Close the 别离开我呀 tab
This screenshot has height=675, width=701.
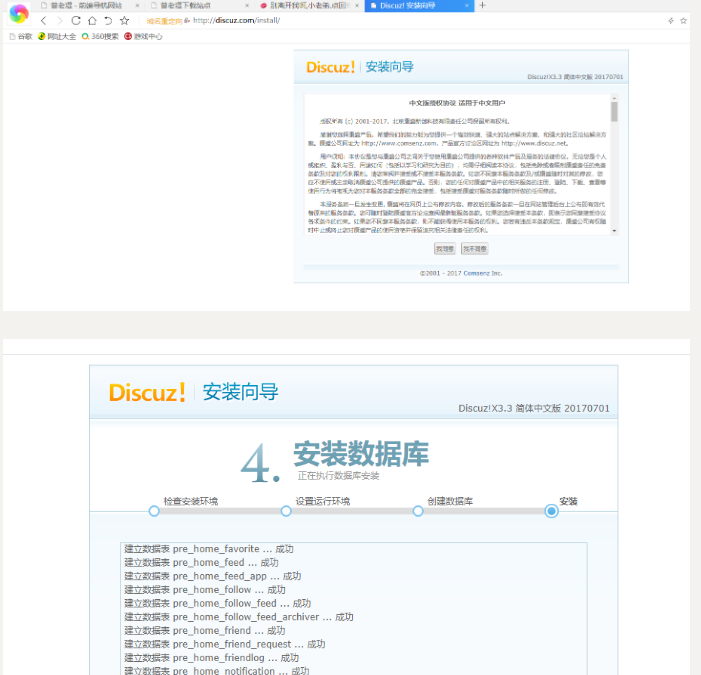357,6
